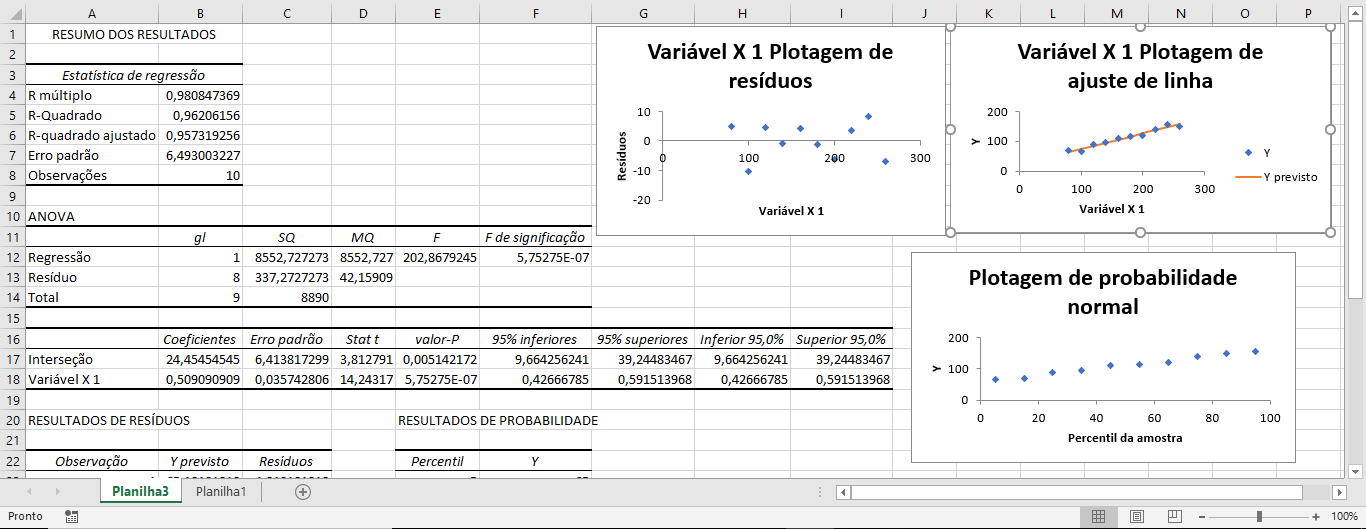1366x529 pixels.
Task: Click the vertical scrollbar thumb
Action: click(1357, 160)
